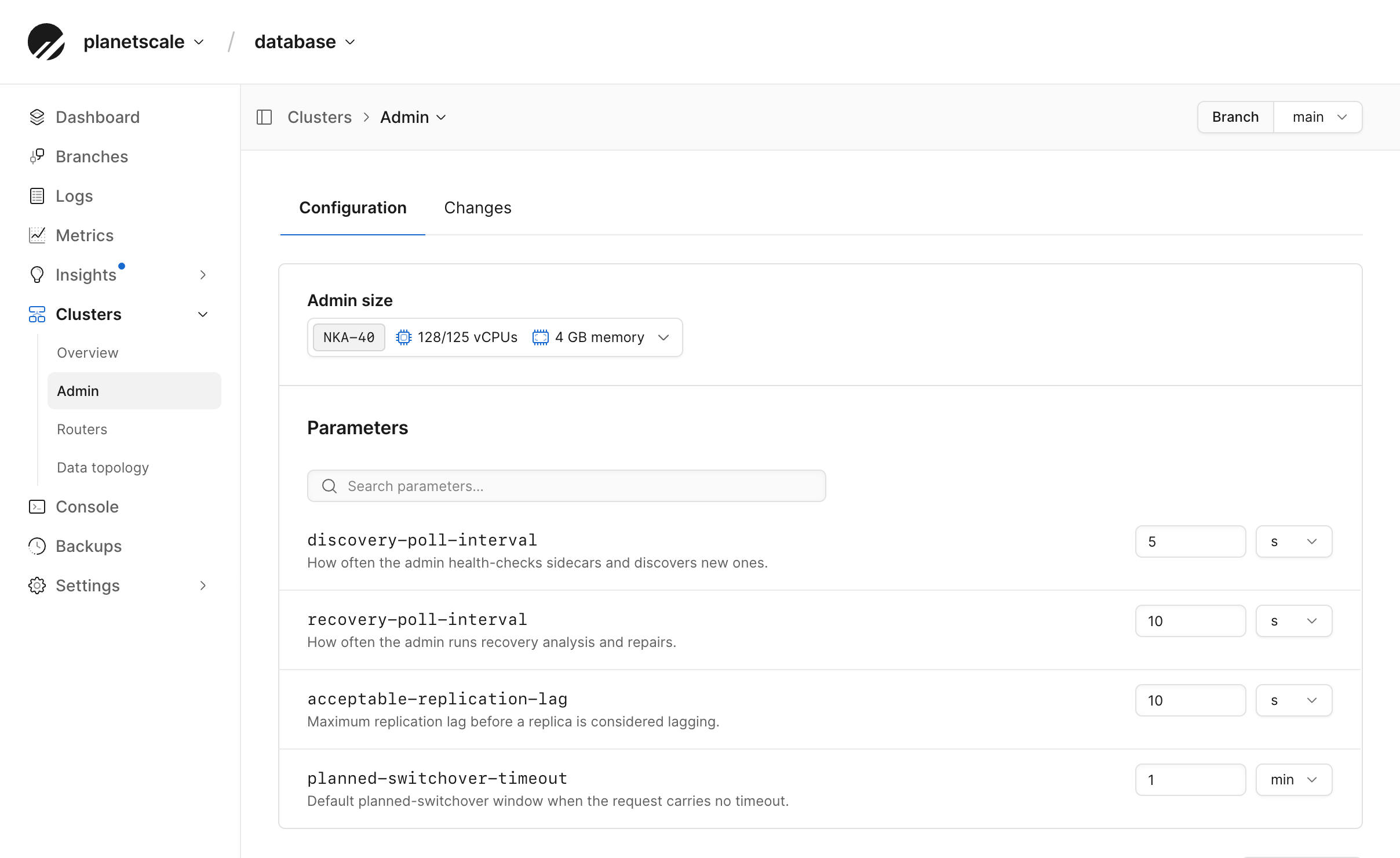Click the Metrics chart icon

(x=37, y=235)
